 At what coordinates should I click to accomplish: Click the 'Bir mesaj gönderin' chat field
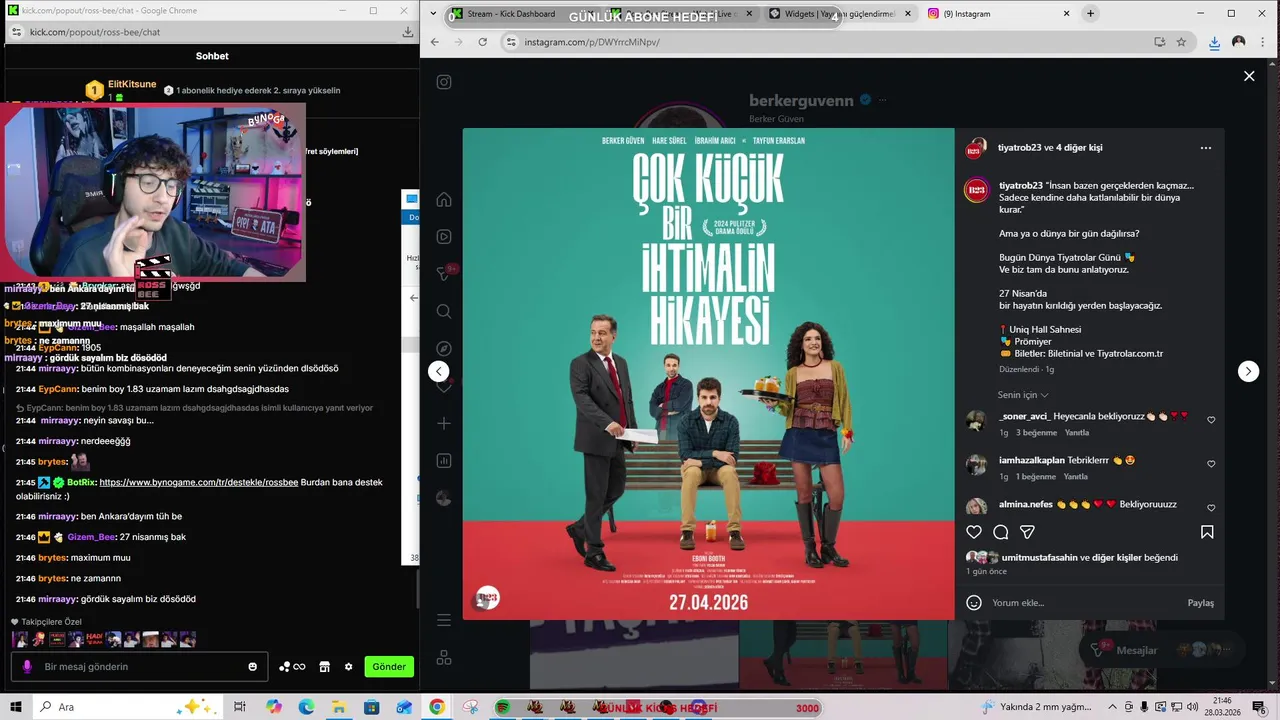click(139, 667)
